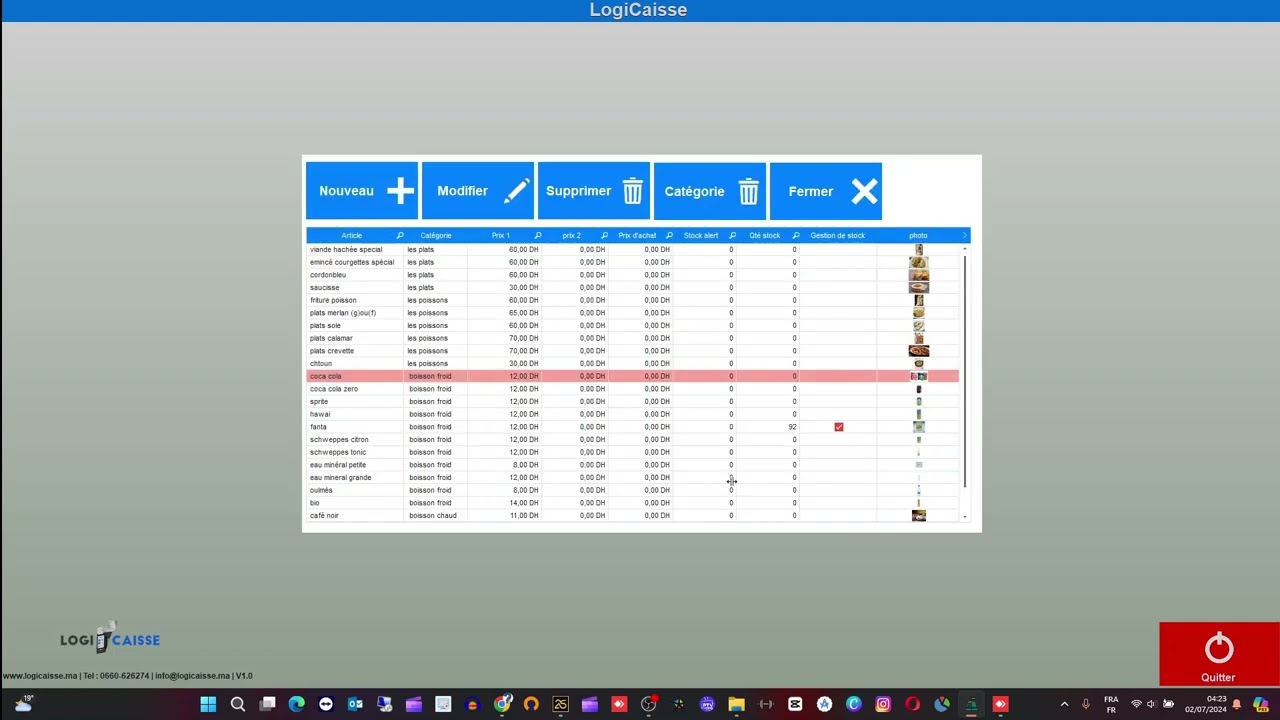Open CapCut from the taskbar
1280x720 pixels.
[795, 705]
